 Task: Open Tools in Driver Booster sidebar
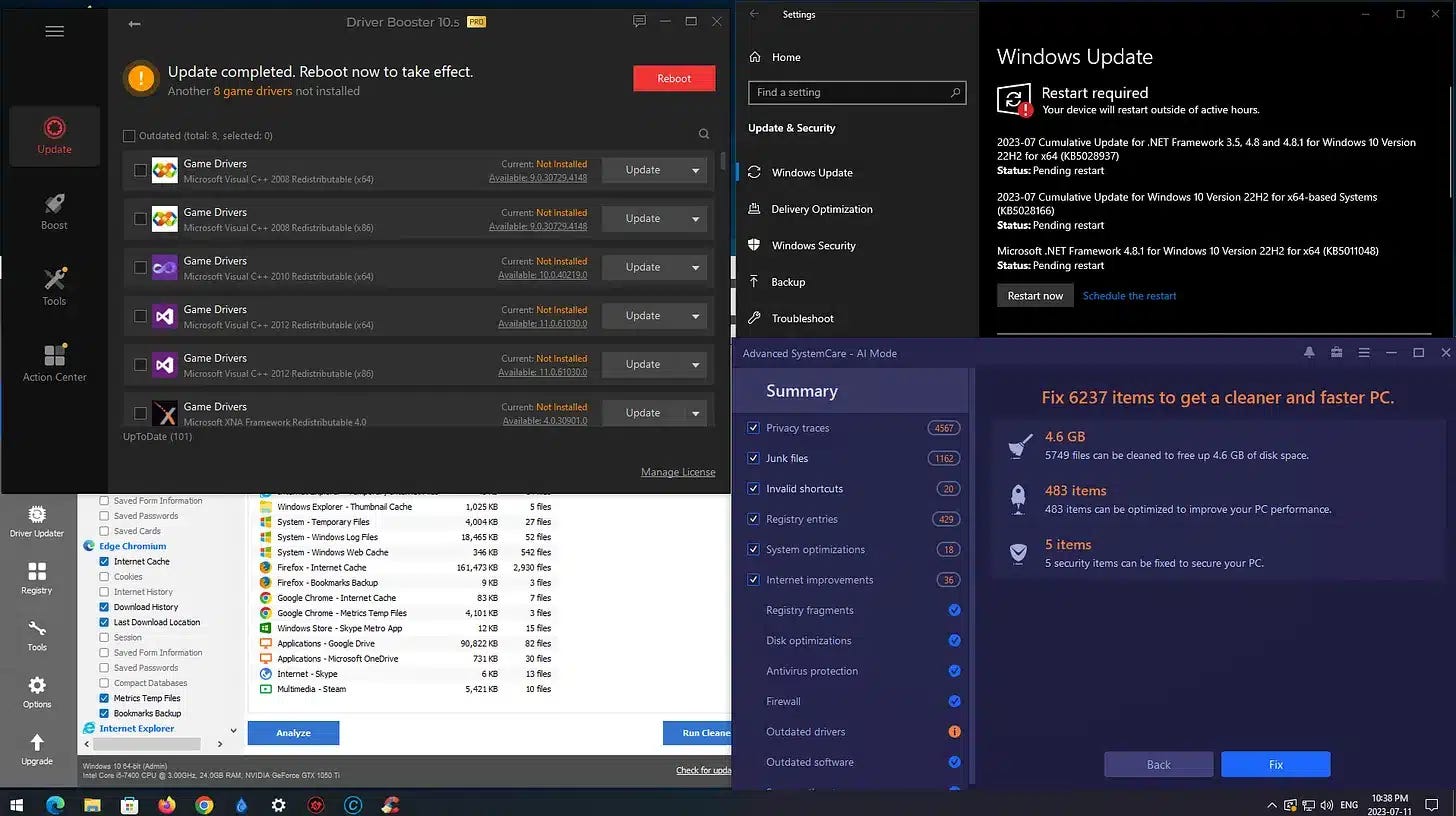[x=54, y=287]
